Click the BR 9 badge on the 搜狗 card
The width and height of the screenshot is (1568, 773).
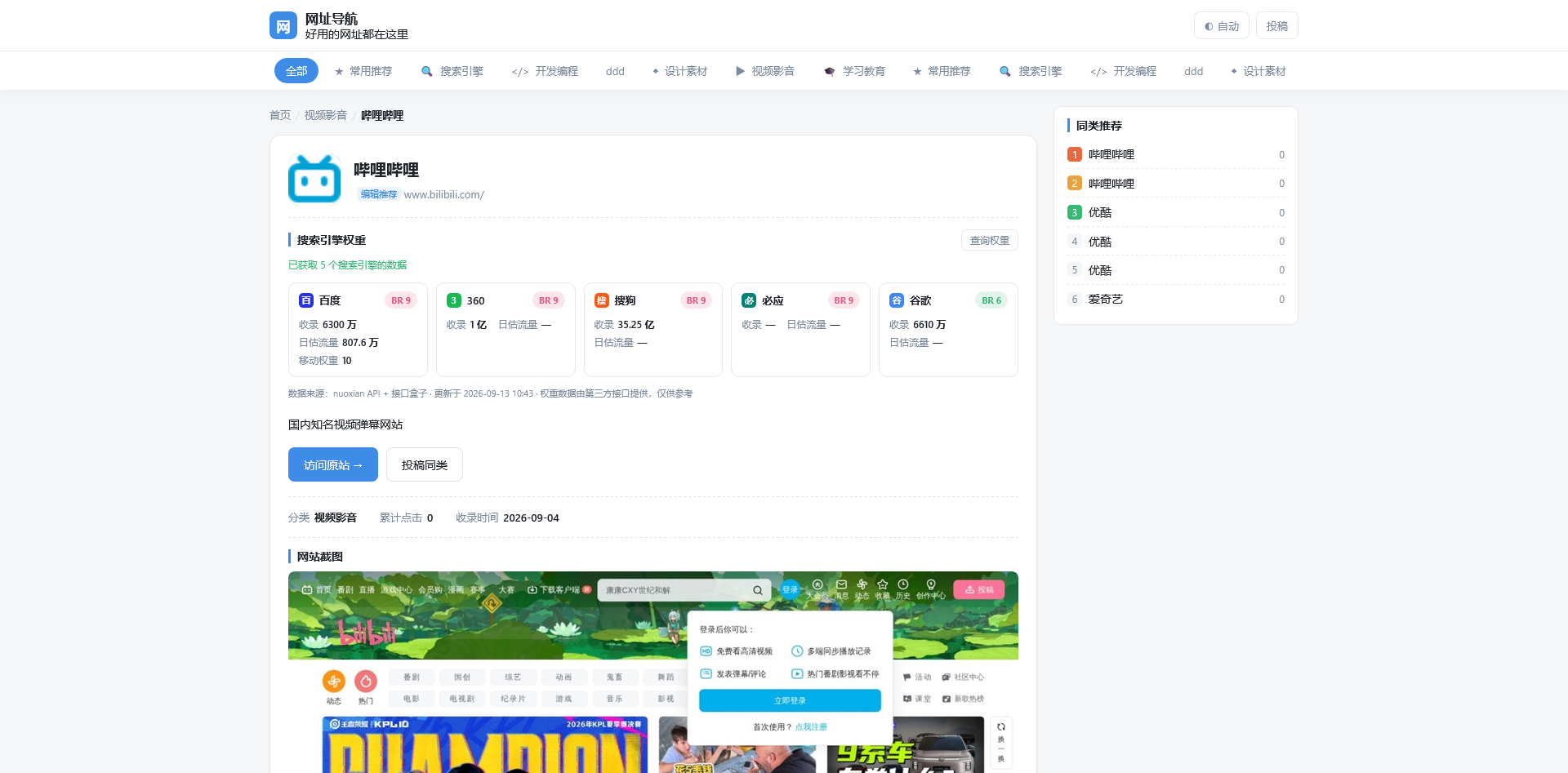click(x=697, y=300)
